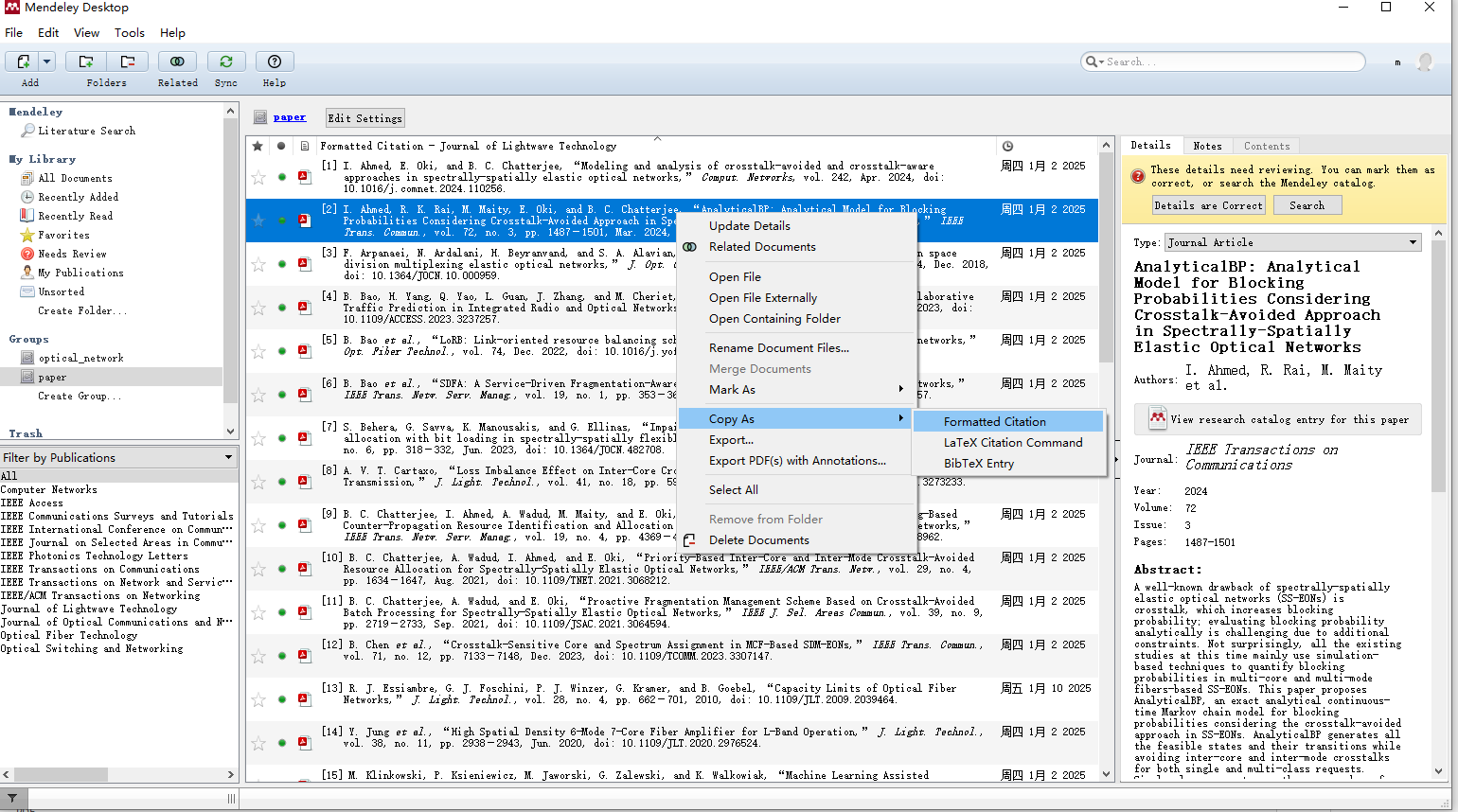Choose Formatted Citation from submenu
1458x812 pixels.
coord(1008,421)
